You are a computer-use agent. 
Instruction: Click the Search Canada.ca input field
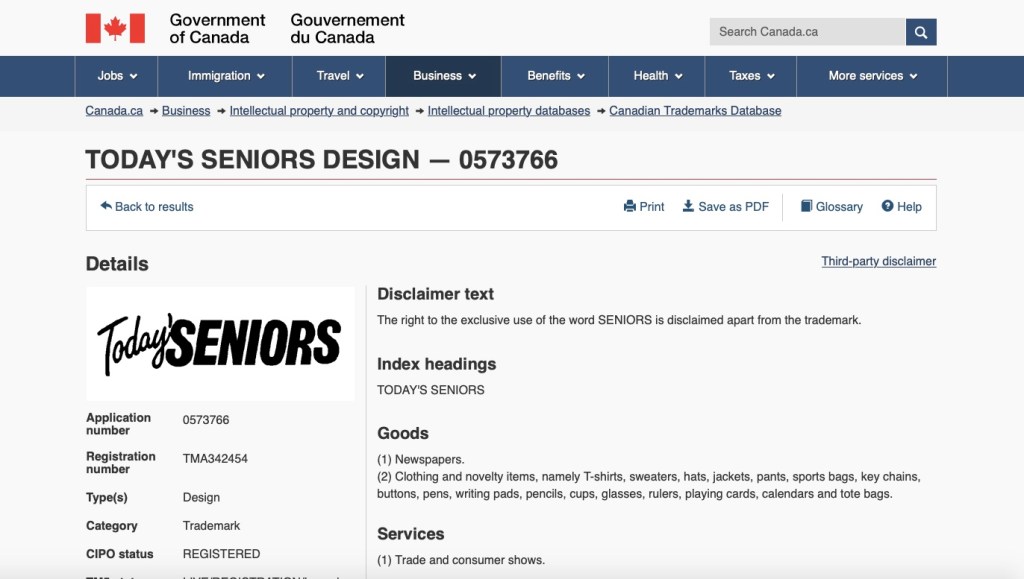click(807, 32)
